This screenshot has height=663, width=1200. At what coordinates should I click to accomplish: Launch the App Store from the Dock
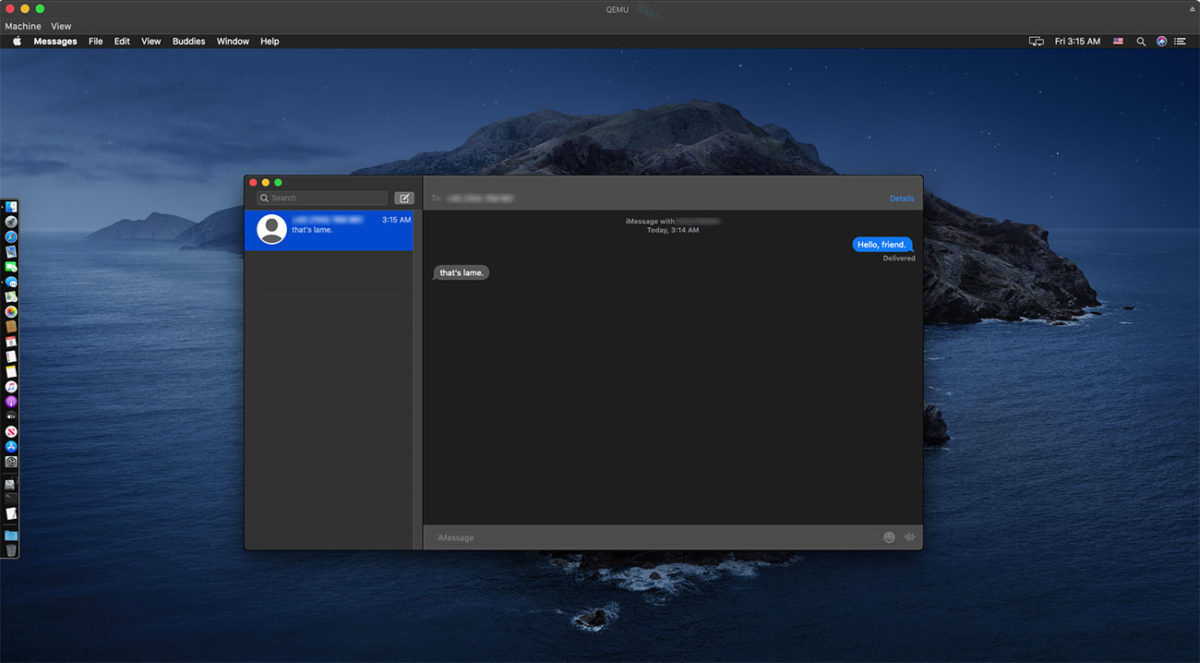[x=11, y=447]
